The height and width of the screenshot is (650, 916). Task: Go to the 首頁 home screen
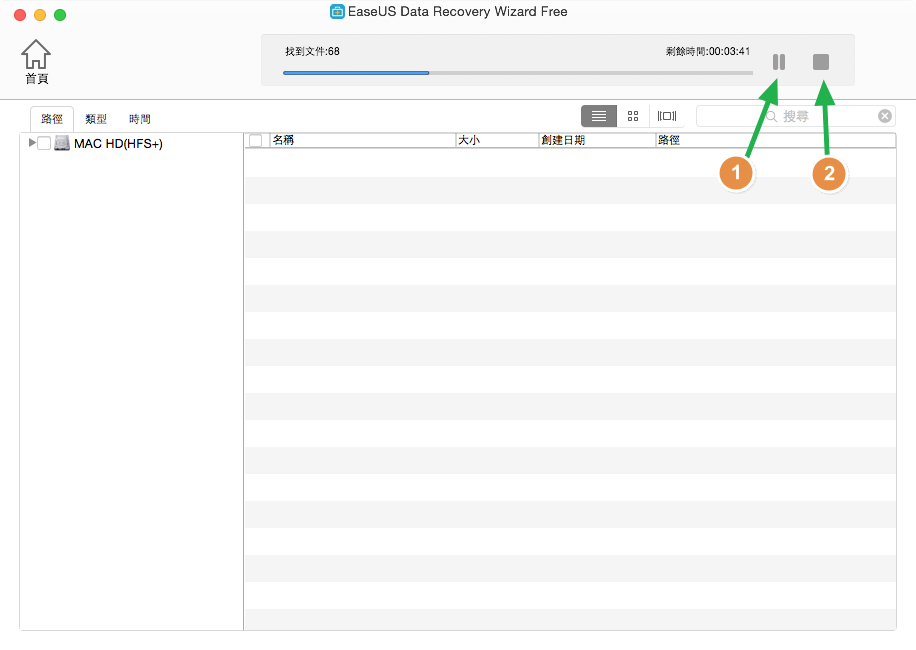tap(36, 61)
